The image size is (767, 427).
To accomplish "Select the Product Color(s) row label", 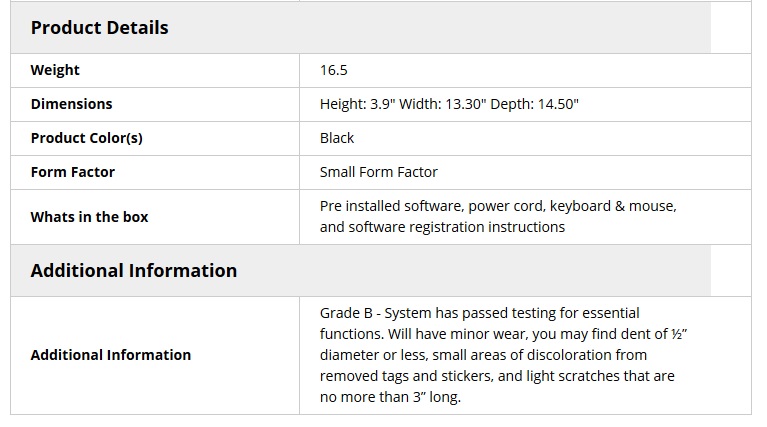I will (x=86, y=138).
